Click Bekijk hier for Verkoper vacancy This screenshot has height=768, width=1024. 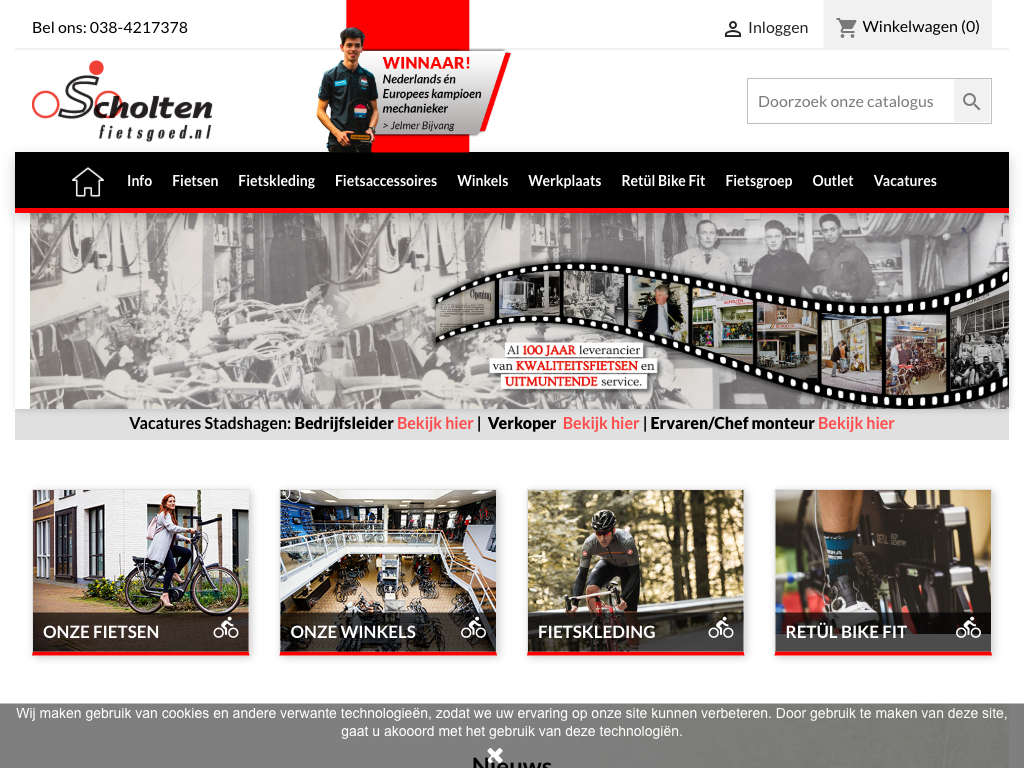point(601,423)
